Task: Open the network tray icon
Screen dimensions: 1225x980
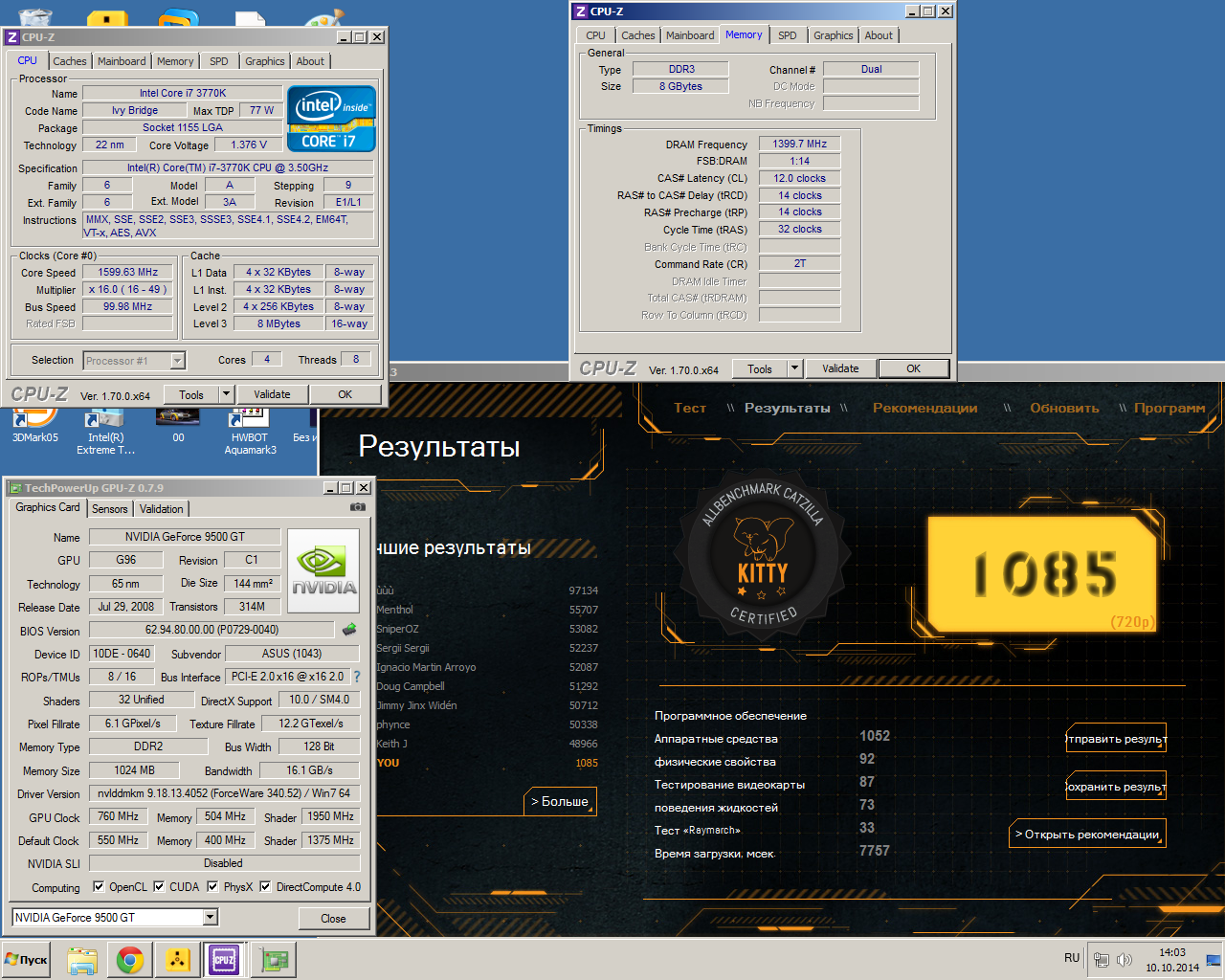Action: coord(1102,960)
